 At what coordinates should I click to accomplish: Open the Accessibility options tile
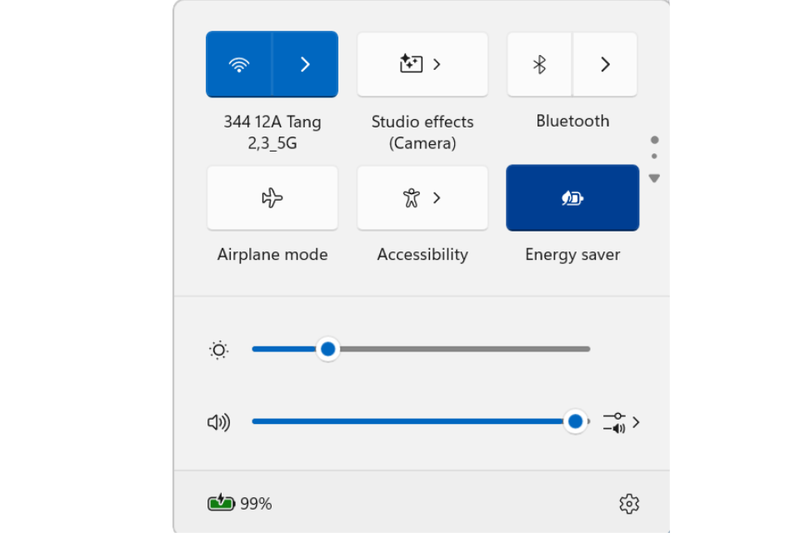point(422,198)
